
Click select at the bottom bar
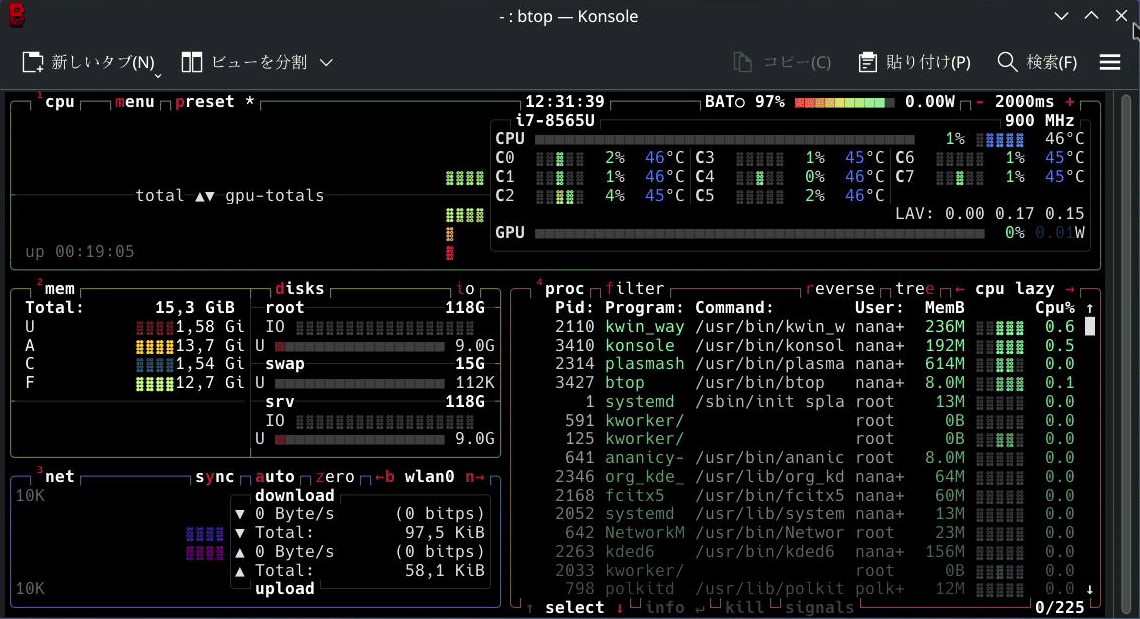[575, 607]
